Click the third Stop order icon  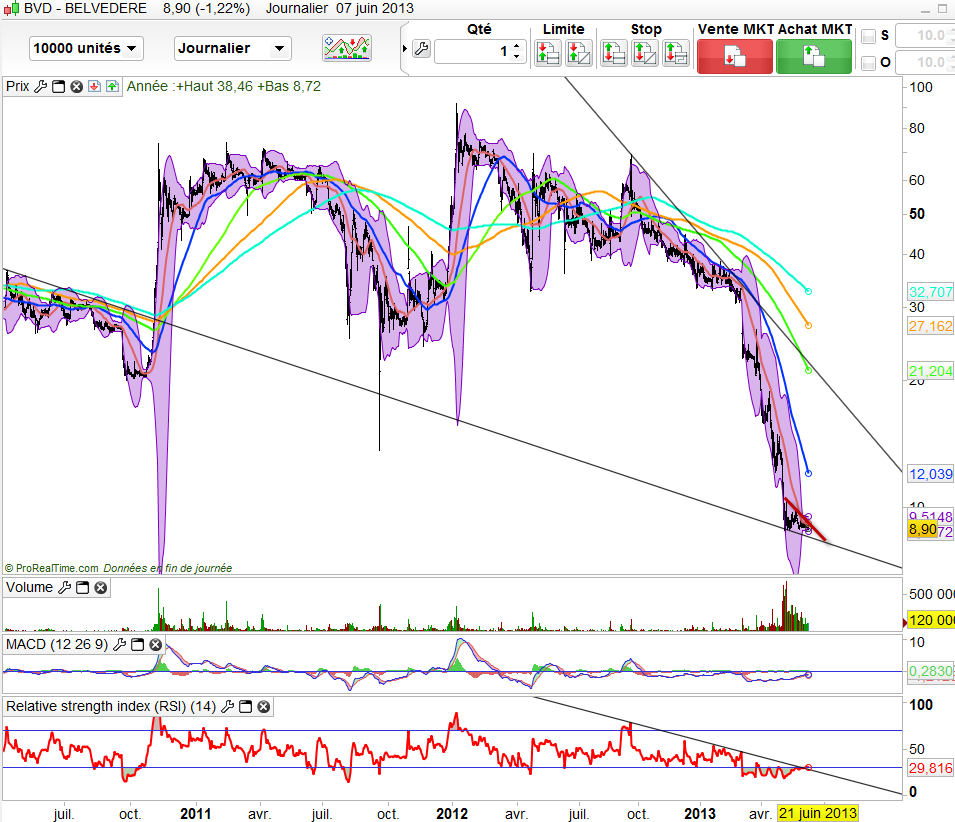pyautogui.click(x=676, y=53)
